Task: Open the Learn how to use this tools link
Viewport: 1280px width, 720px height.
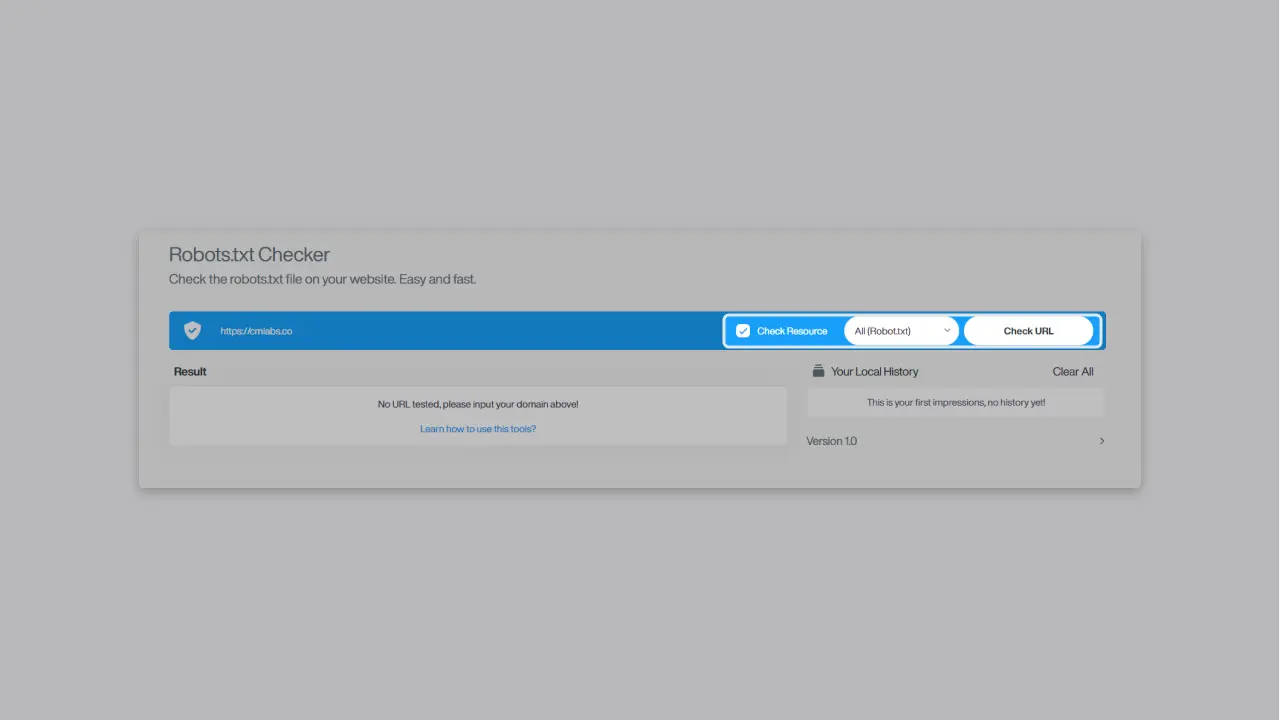Action: [x=478, y=428]
